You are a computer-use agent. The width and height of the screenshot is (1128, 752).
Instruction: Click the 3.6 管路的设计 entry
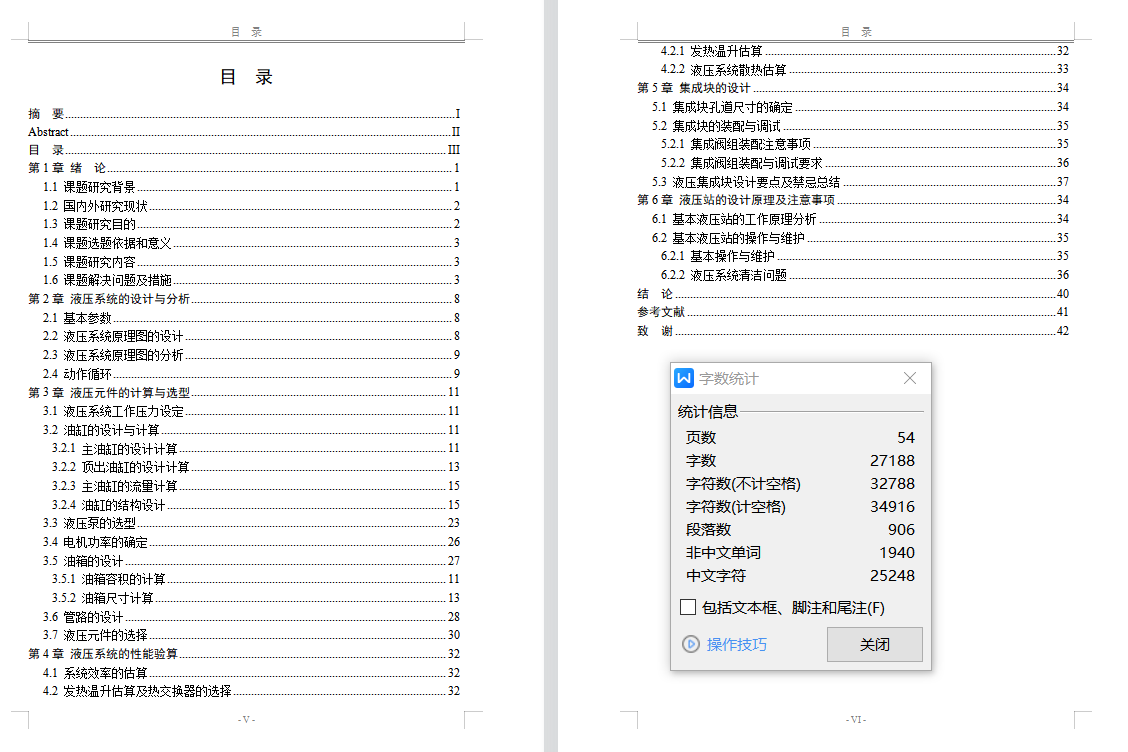[251, 617]
